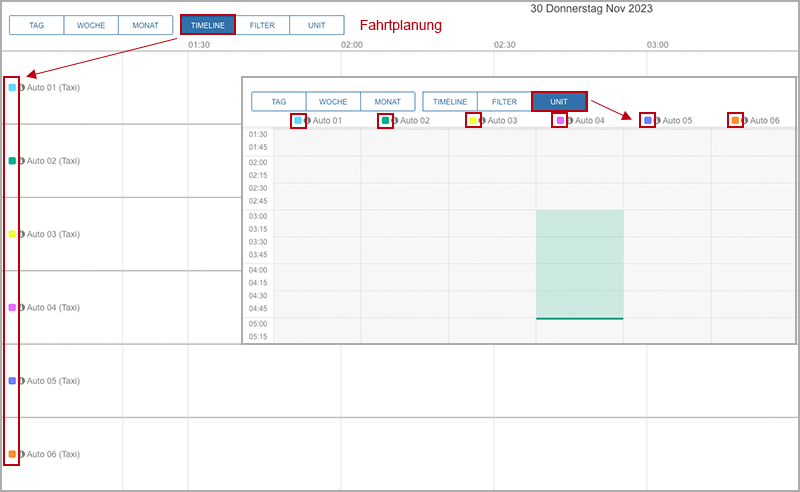Click the info icon next to Auto 05 column header

pos(658,121)
